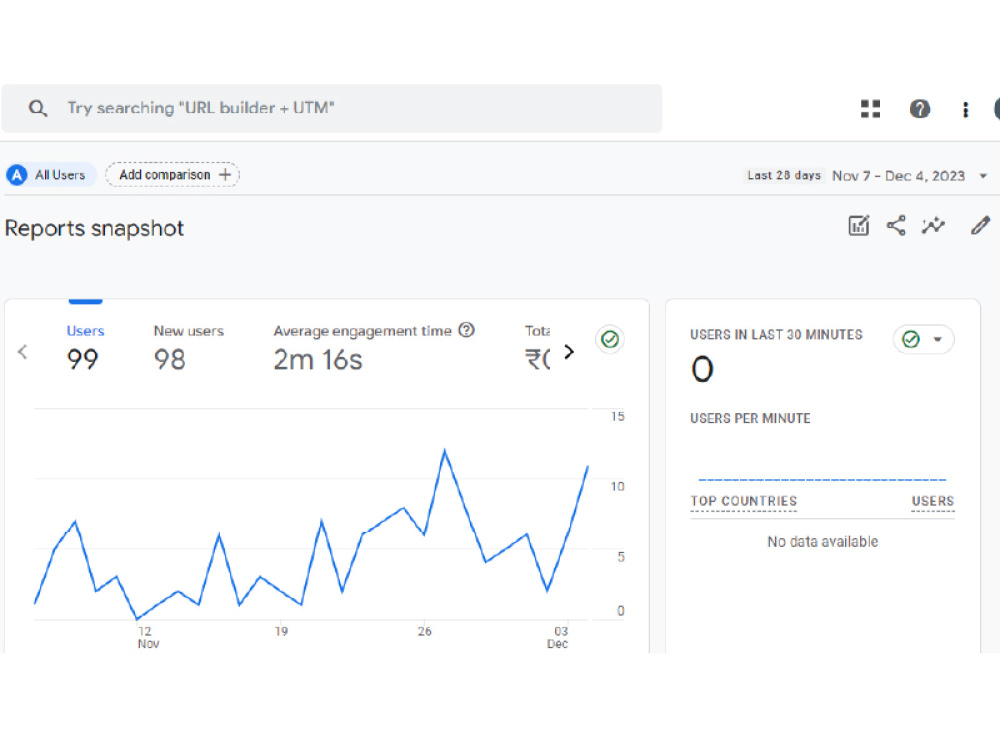1000x750 pixels.
Task: Focus the search field reading URL builder
Action: (332, 108)
